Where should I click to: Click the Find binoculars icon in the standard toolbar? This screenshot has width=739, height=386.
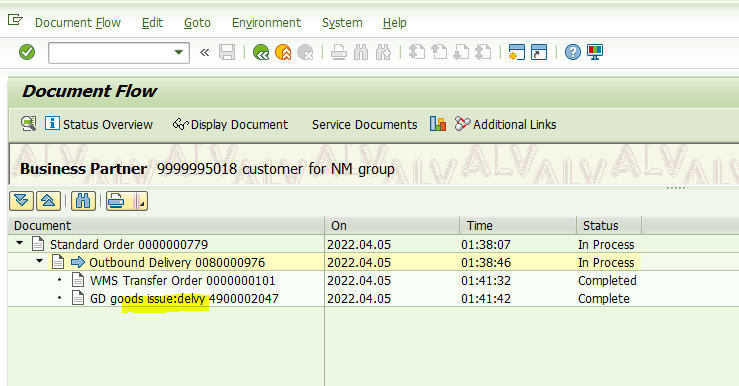click(x=361, y=52)
